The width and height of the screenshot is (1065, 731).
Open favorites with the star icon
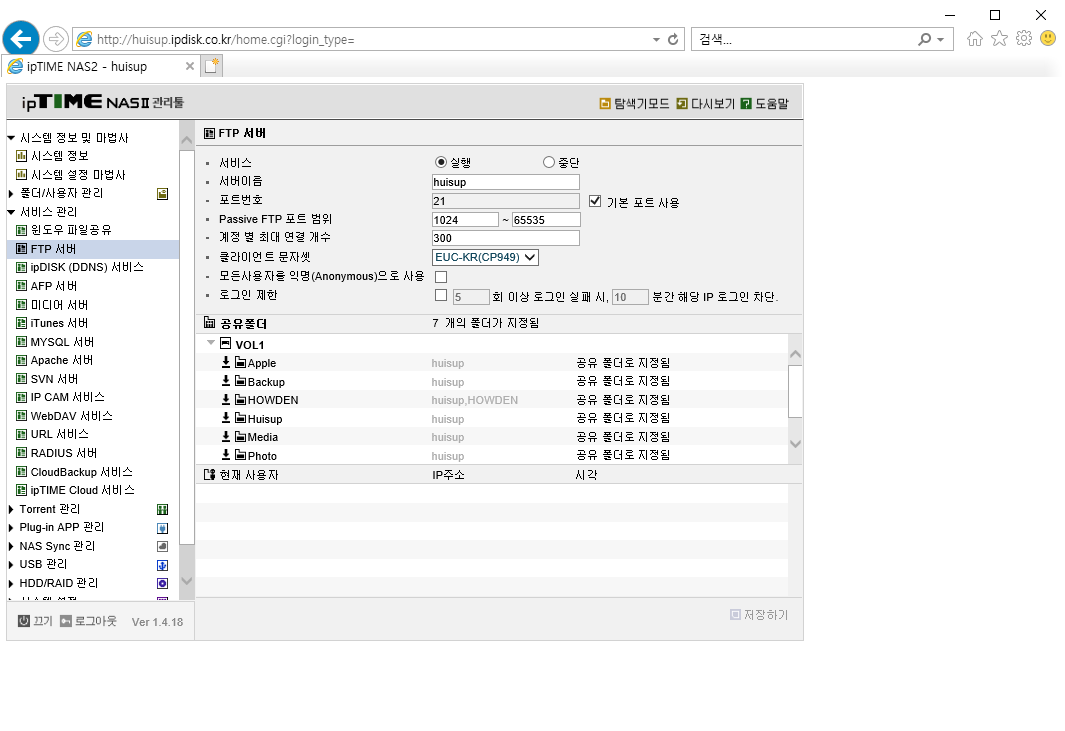999,39
